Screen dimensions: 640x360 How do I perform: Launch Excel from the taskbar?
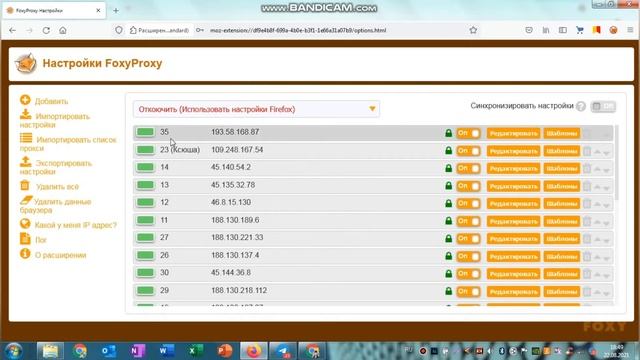click(196, 351)
